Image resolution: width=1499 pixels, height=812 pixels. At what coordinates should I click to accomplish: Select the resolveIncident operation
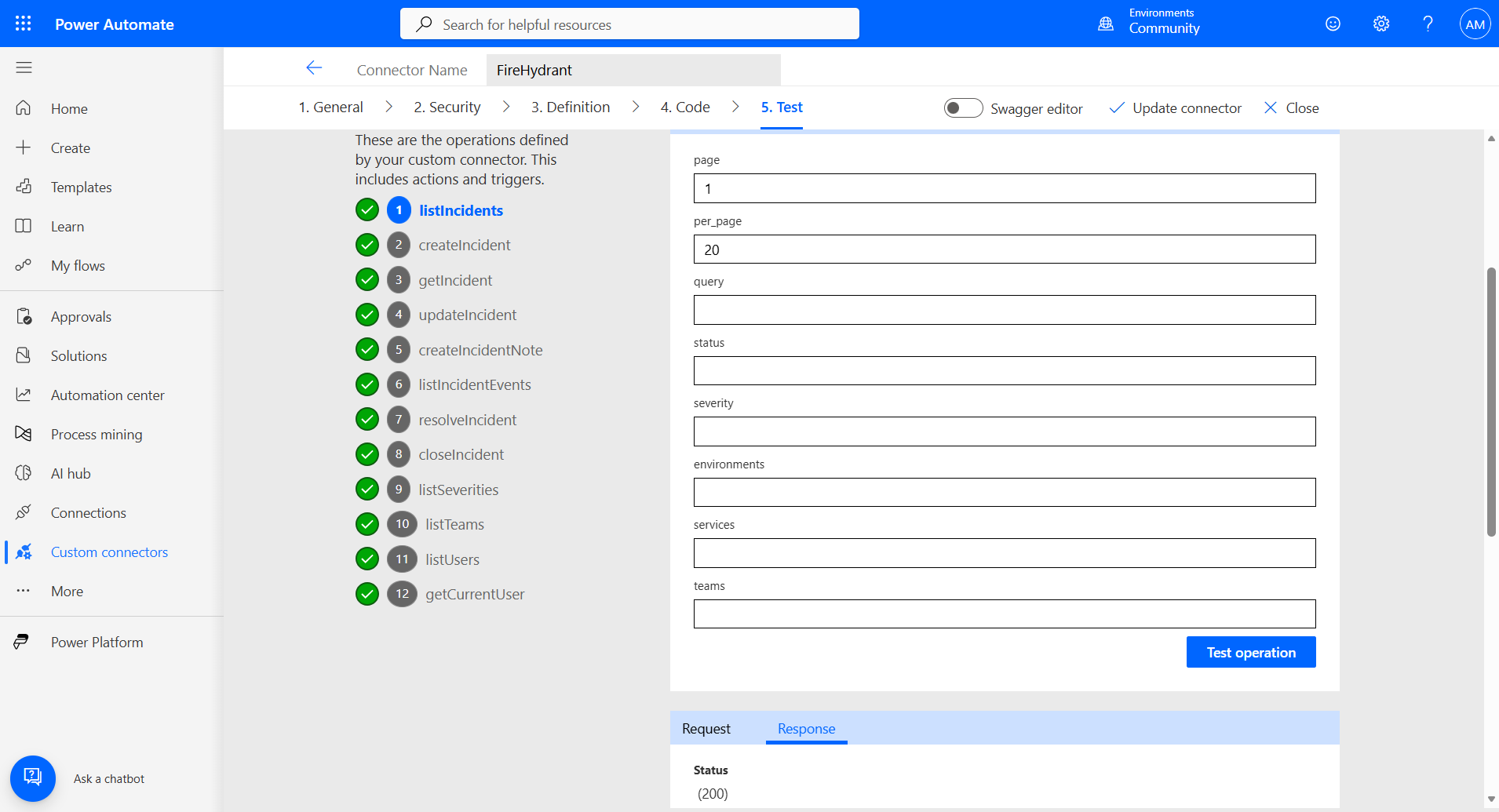coord(467,420)
